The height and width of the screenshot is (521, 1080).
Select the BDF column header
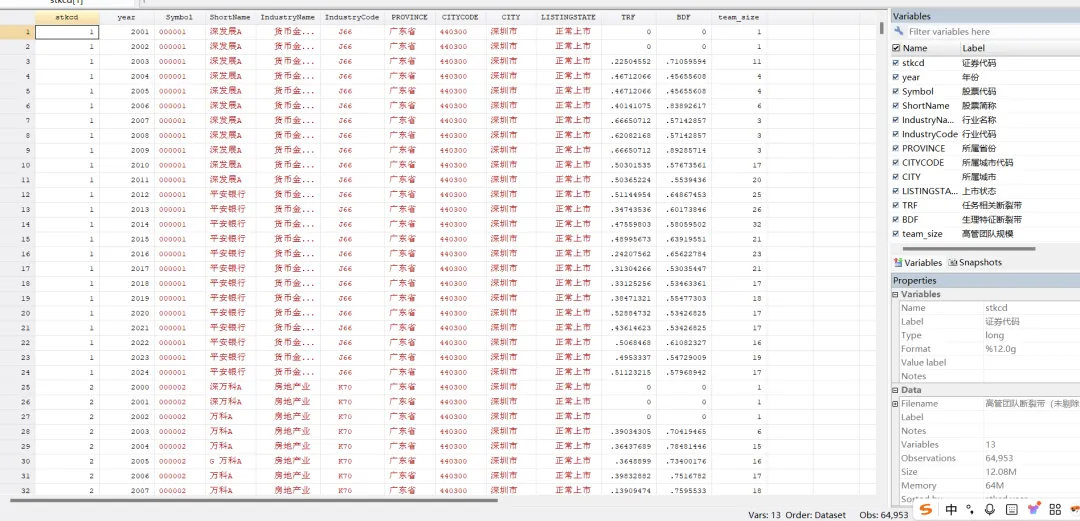click(x=683, y=17)
